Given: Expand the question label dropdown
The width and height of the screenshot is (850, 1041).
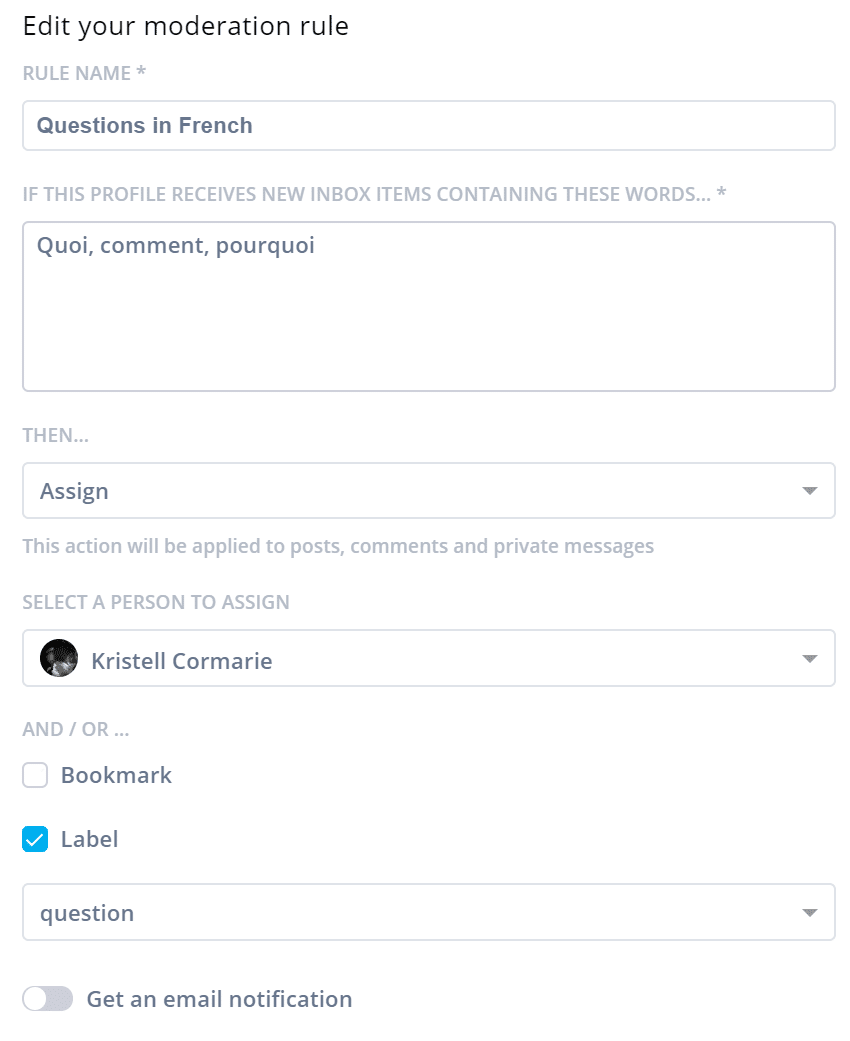Looking at the screenshot, I should pyautogui.click(x=428, y=912).
